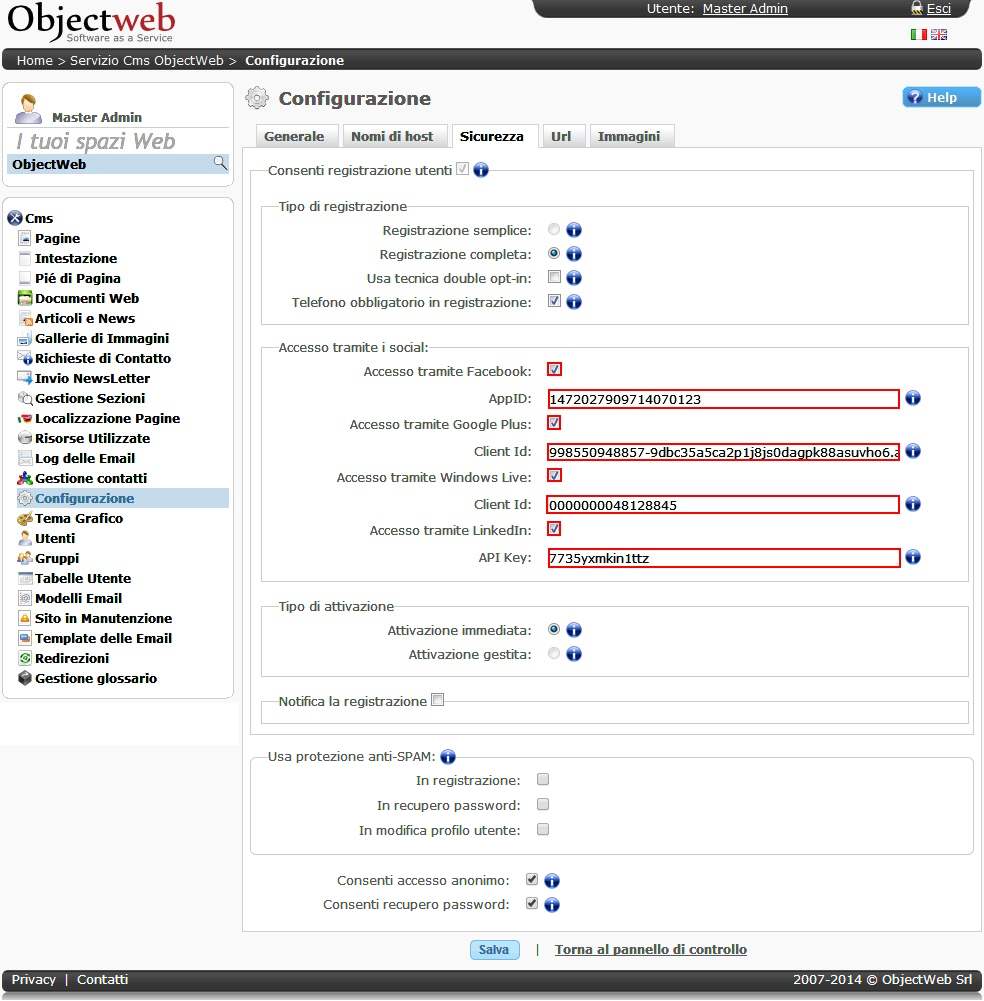Uncheck Accesso tramite Facebook
This screenshot has height=1001, width=984.
click(x=554, y=370)
